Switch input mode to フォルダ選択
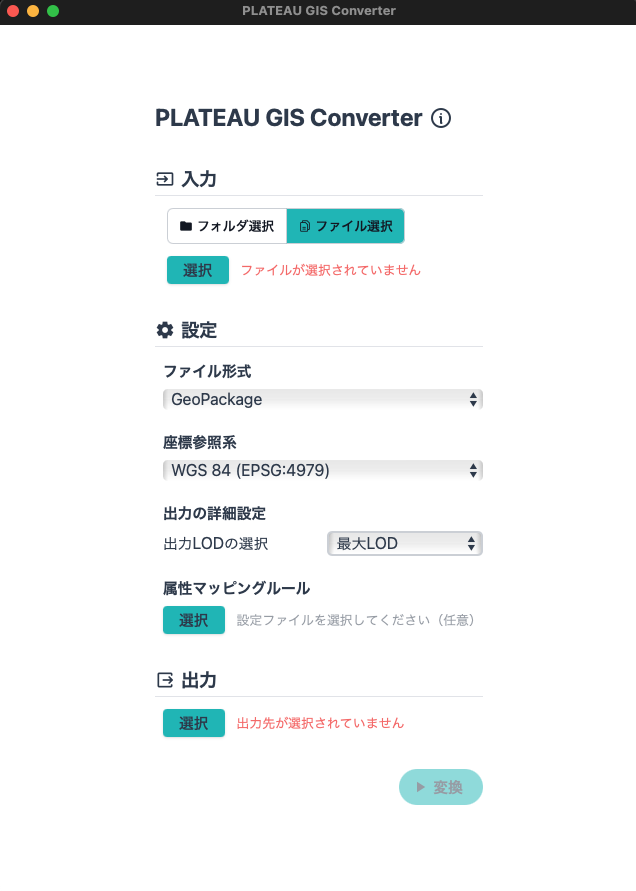 tap(227, 226)
